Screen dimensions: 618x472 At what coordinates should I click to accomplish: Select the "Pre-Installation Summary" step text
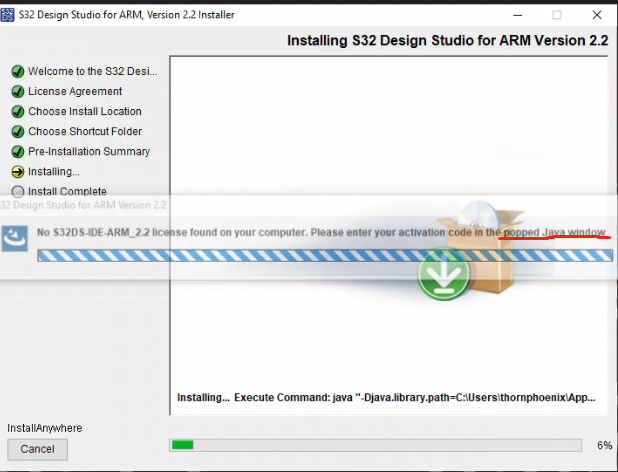click(89, 152)
